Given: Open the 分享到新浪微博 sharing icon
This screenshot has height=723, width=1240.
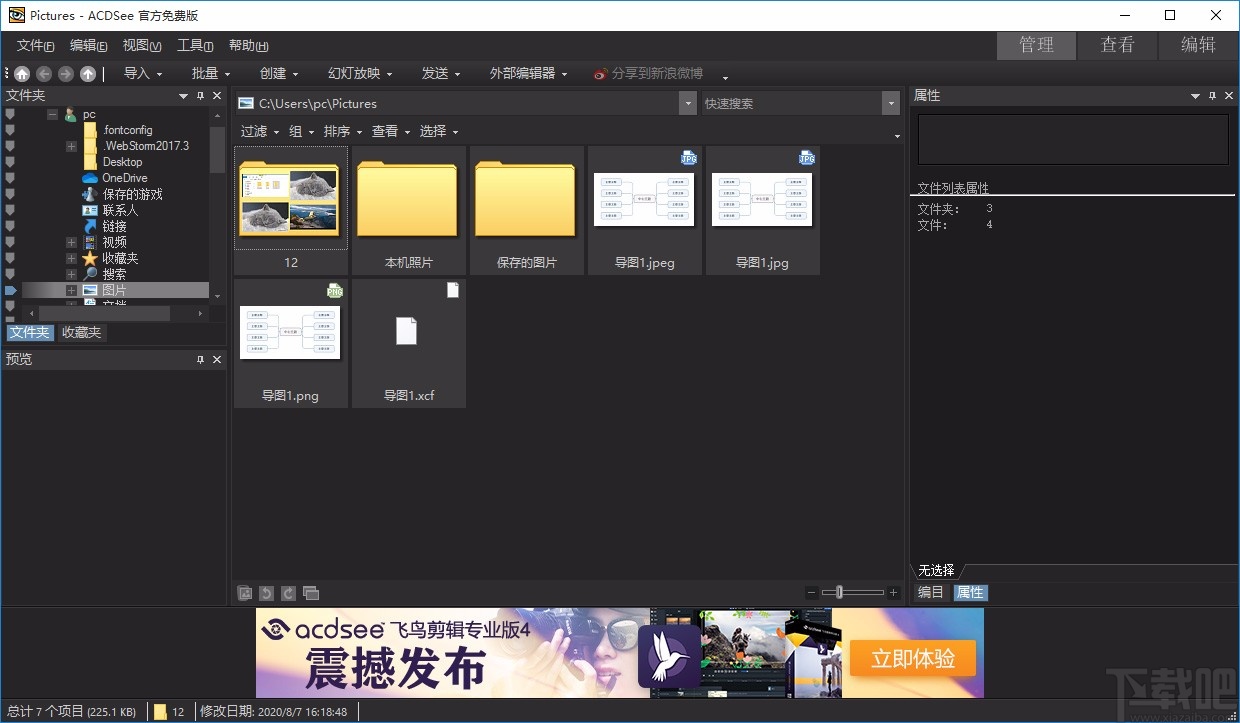Looking at the screenshot, I should pyautogui.click(x=598, y=72).
